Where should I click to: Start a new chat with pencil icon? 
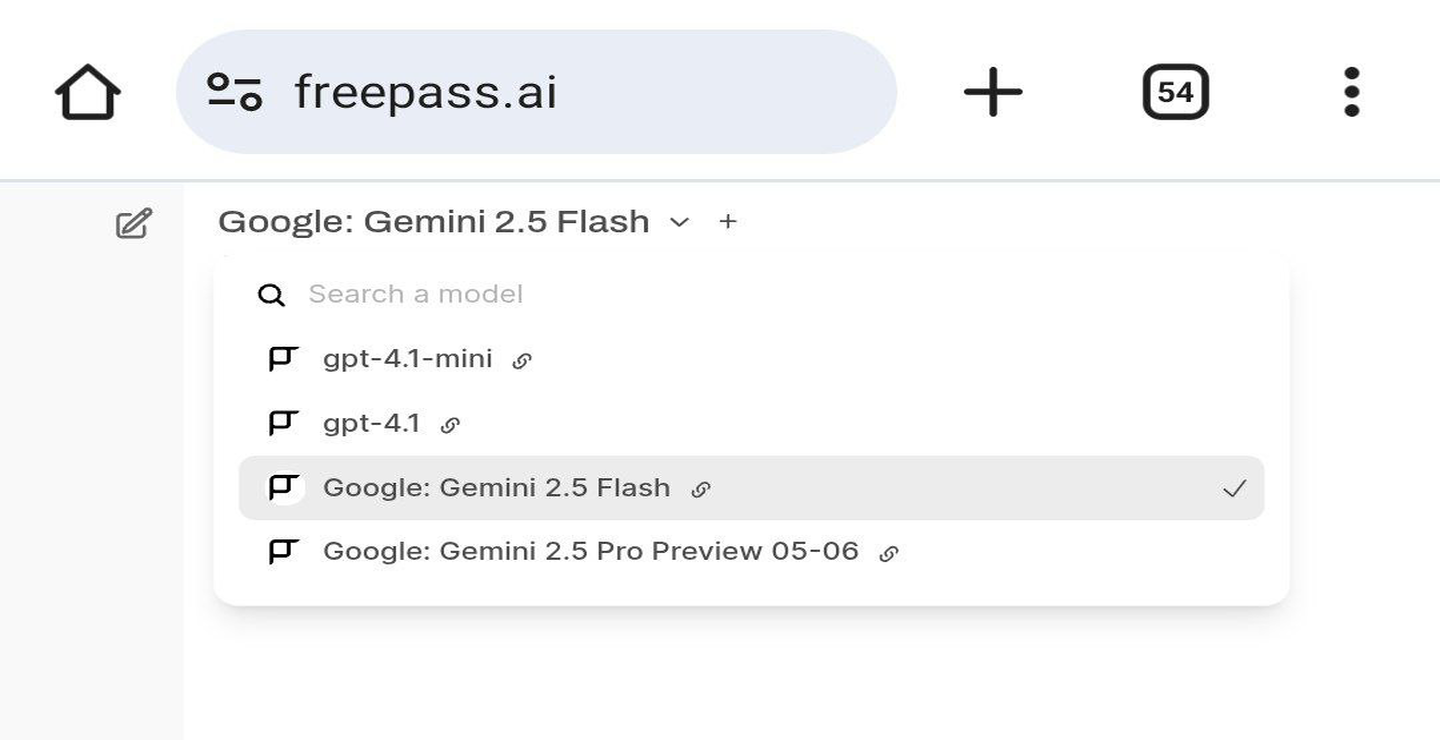(x=134, y=223)
